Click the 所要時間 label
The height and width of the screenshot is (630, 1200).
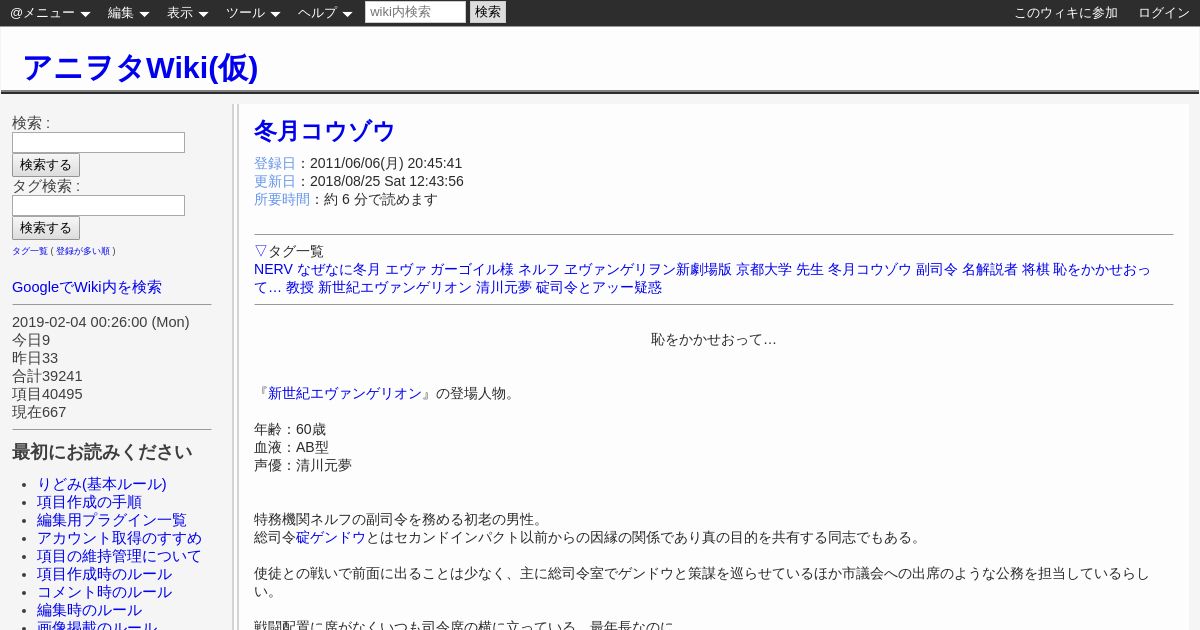(282, 199)
